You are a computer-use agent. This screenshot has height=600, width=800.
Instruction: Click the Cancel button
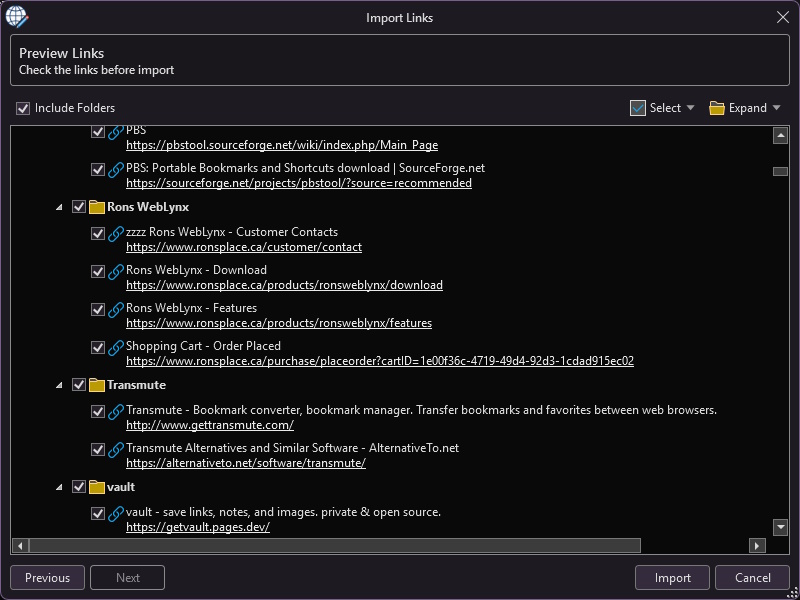(752, 578)
